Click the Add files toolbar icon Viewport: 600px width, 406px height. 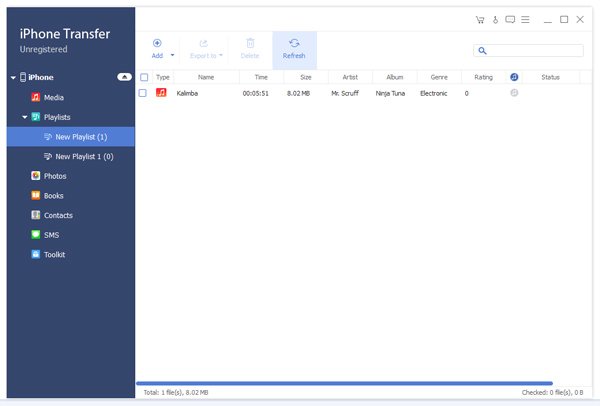click(x=157, y=44)
